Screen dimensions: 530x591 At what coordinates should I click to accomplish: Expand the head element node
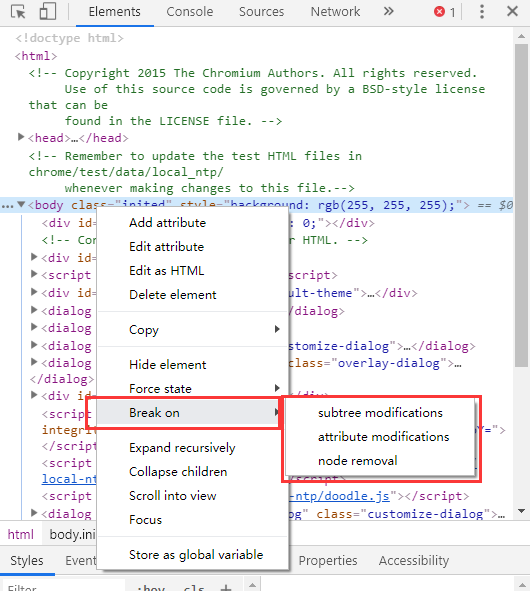point(21,137)
